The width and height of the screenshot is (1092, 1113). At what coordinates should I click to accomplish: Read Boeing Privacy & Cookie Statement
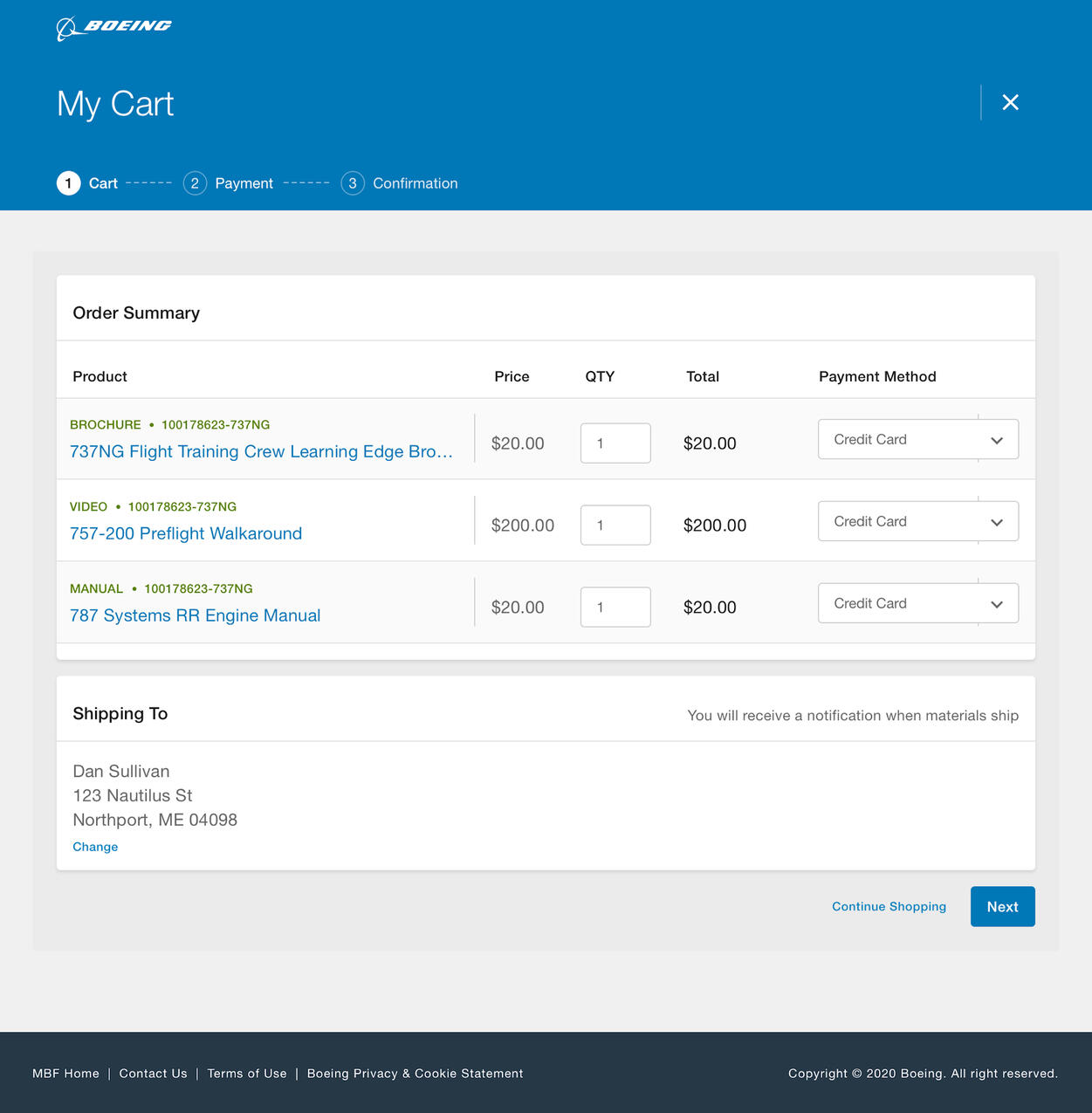[415, 1074]
